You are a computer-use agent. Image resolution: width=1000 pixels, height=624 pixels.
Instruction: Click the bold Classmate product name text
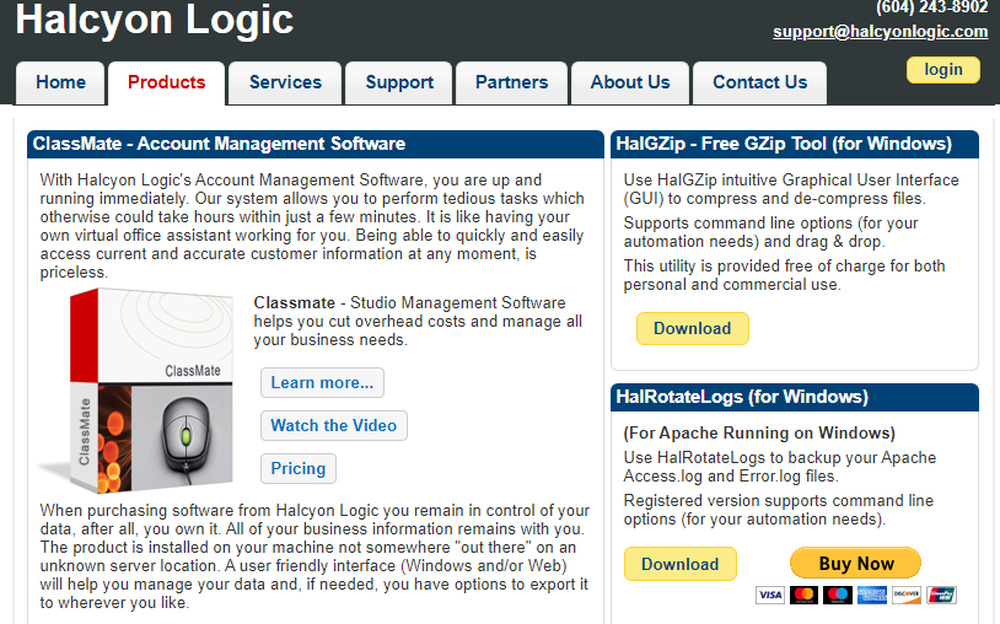[x=294, y=302]
